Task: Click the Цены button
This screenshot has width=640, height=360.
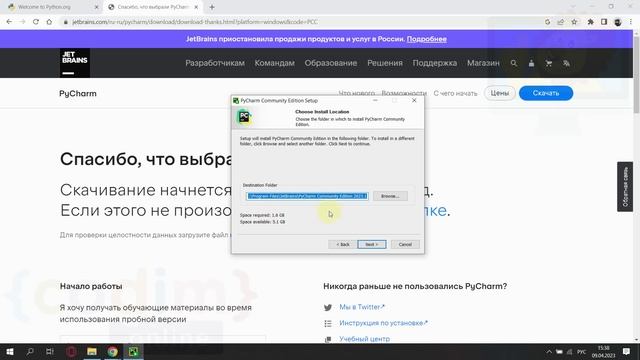Action: click(x=500, y=93)
